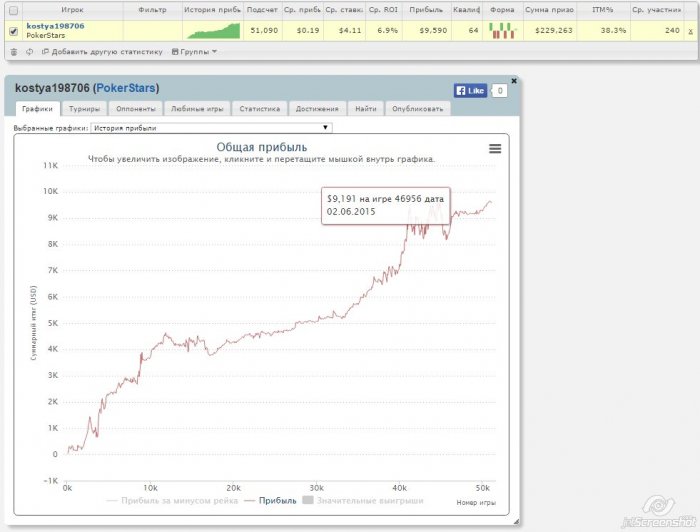
Task: Click the Общая прибыль chart title
Action: (262, 147)
